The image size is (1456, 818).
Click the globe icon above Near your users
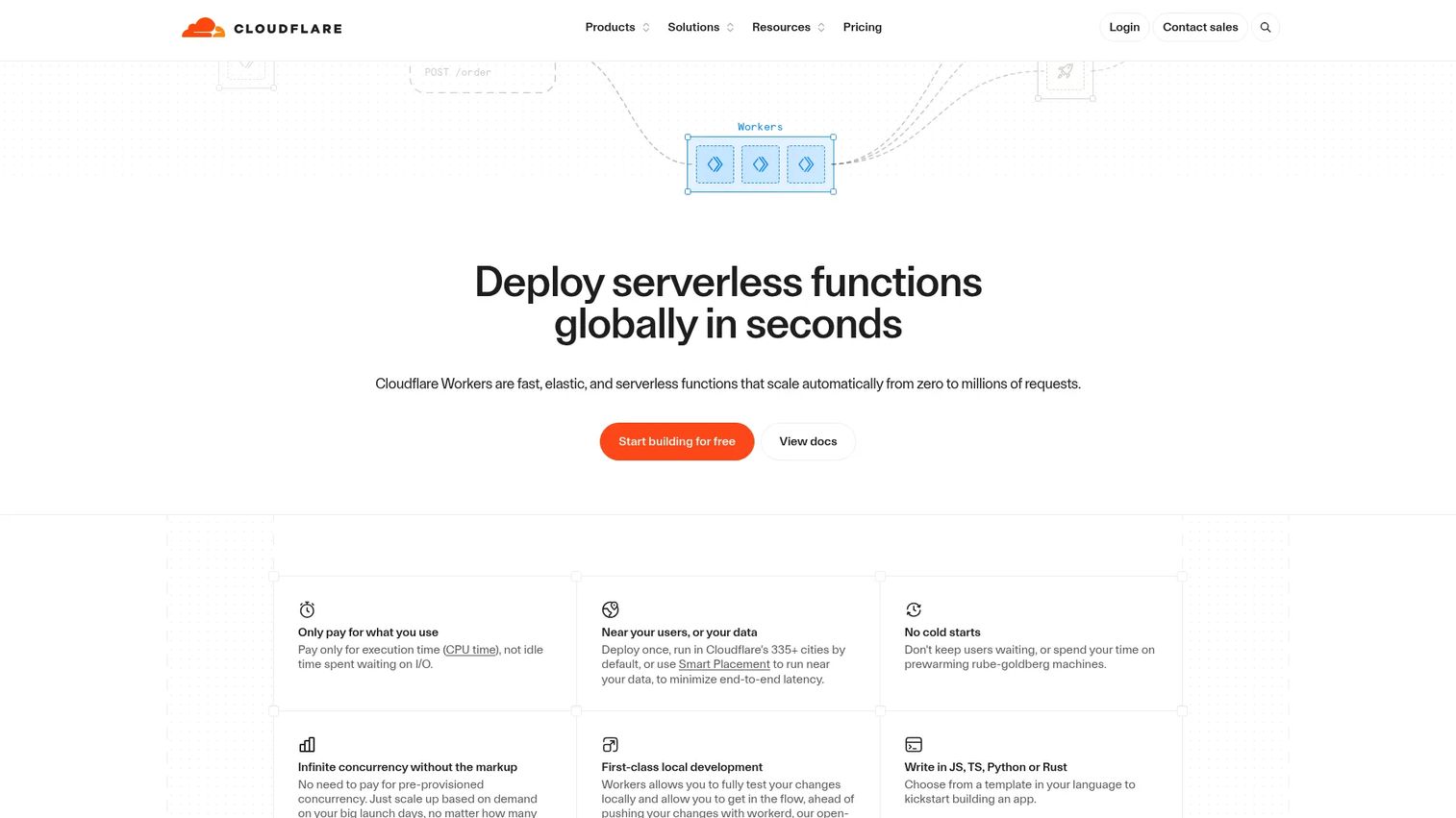point(611,609)
